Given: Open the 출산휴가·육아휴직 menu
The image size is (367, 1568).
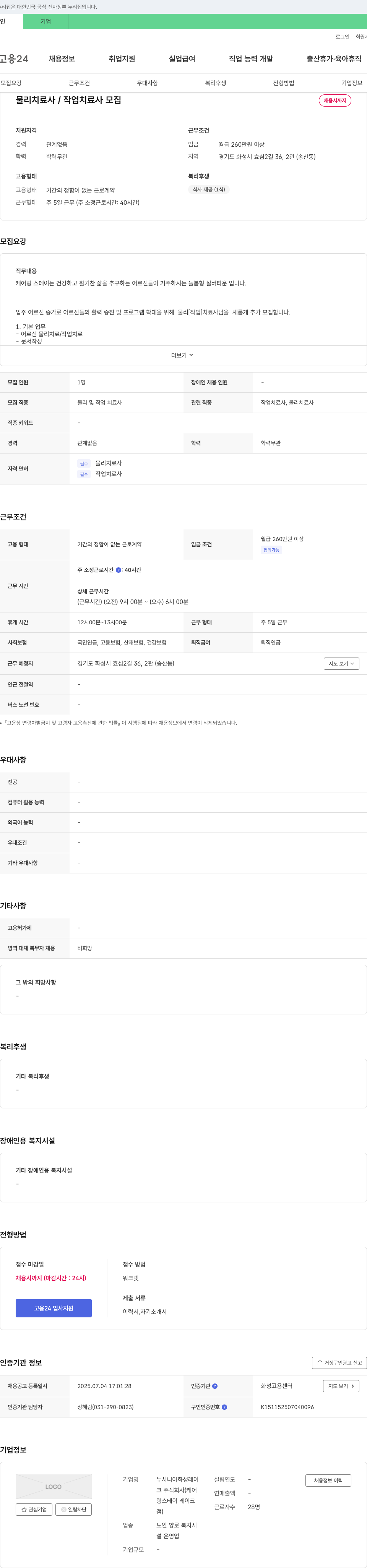Looking at the screenshot, I should [333, 59].
